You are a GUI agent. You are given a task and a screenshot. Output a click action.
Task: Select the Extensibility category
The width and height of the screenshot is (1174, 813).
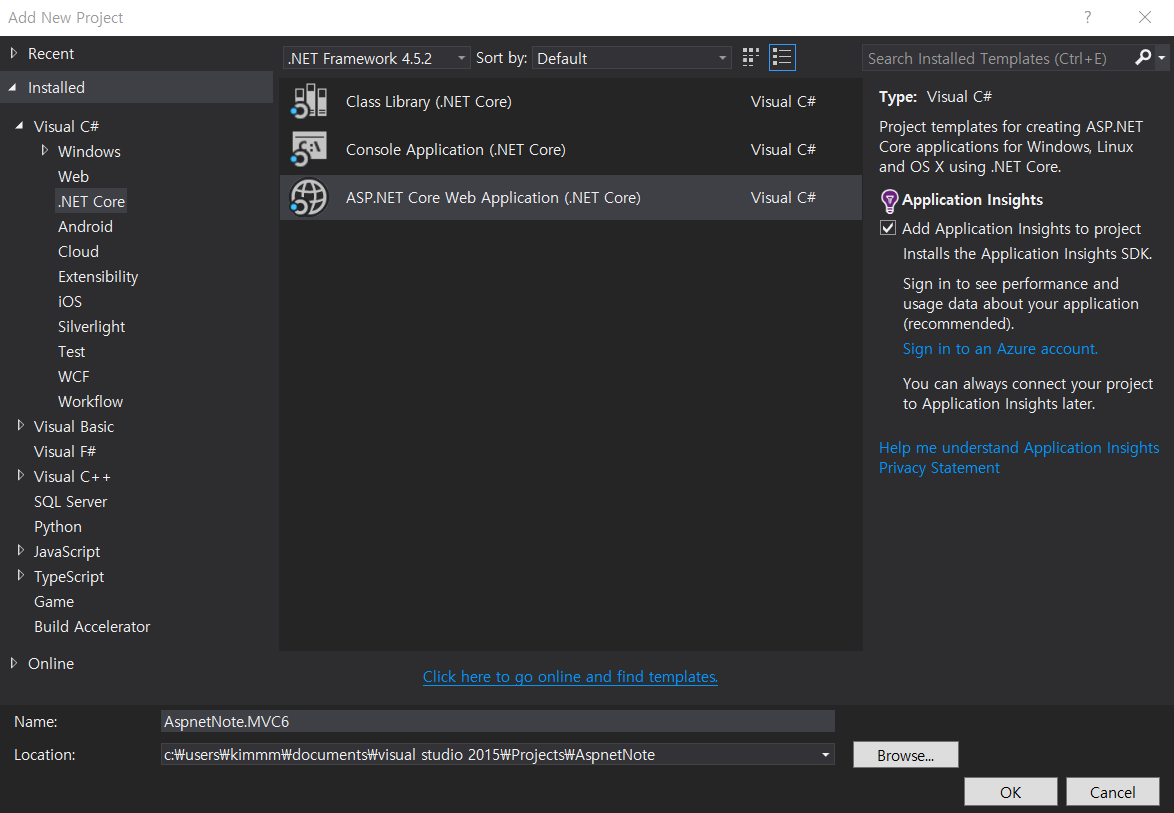click(x=98, y=277)
